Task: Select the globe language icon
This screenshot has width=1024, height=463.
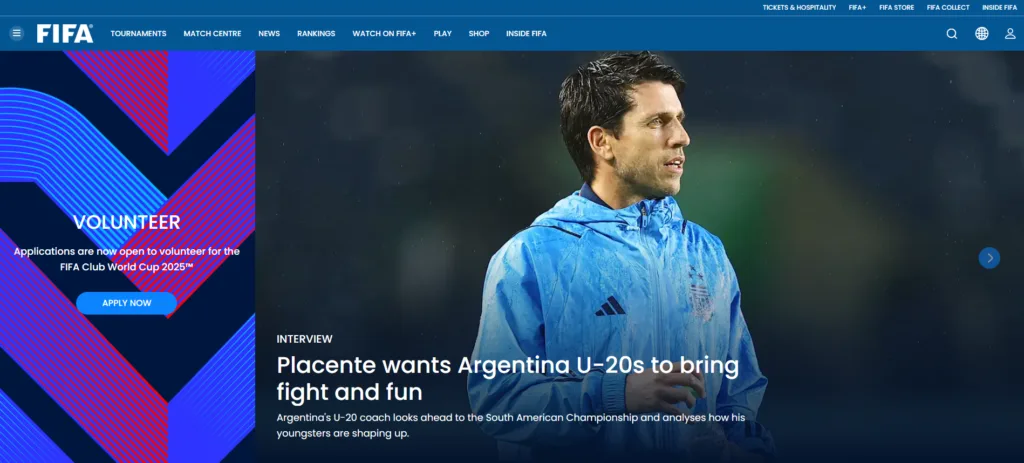Action: (982, 33)
